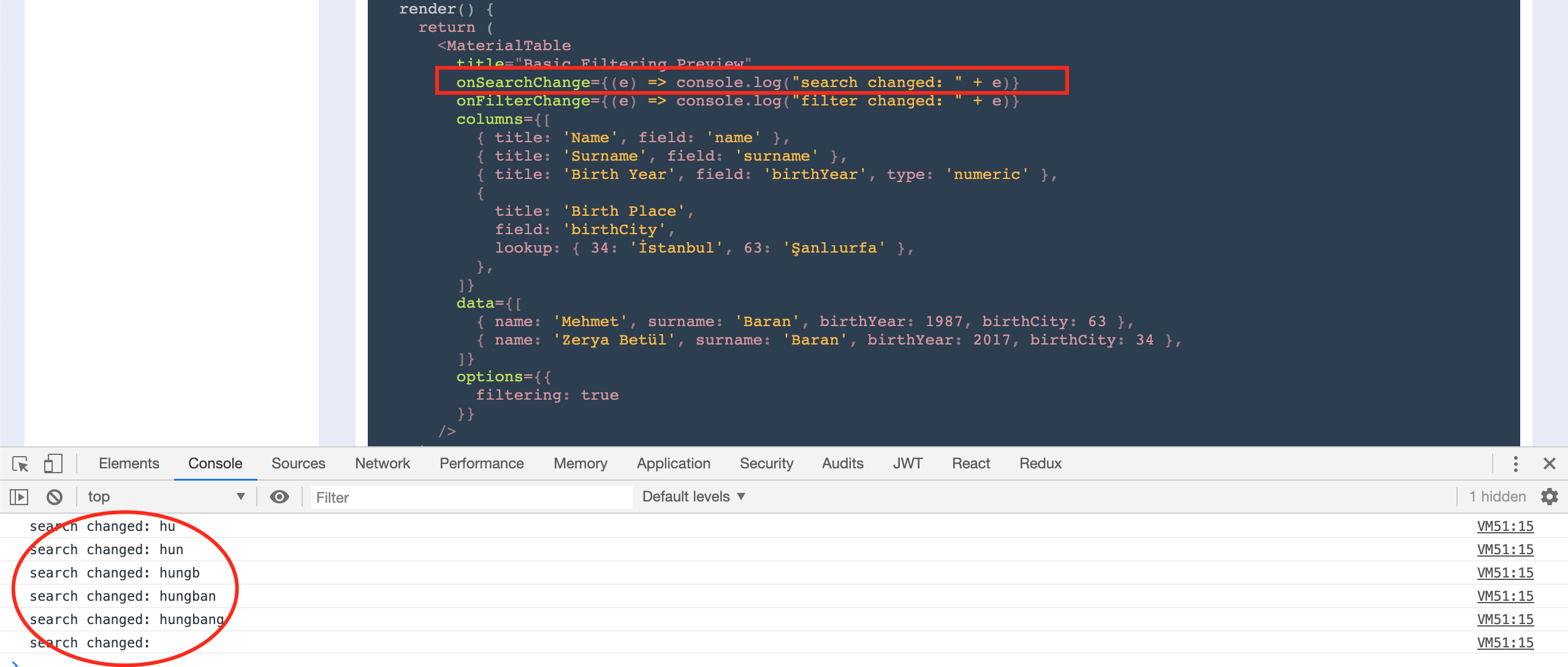The width and height of the screenshot is (1568, 667).
Task: Open the React devtools tab
Action: [970, 463]
